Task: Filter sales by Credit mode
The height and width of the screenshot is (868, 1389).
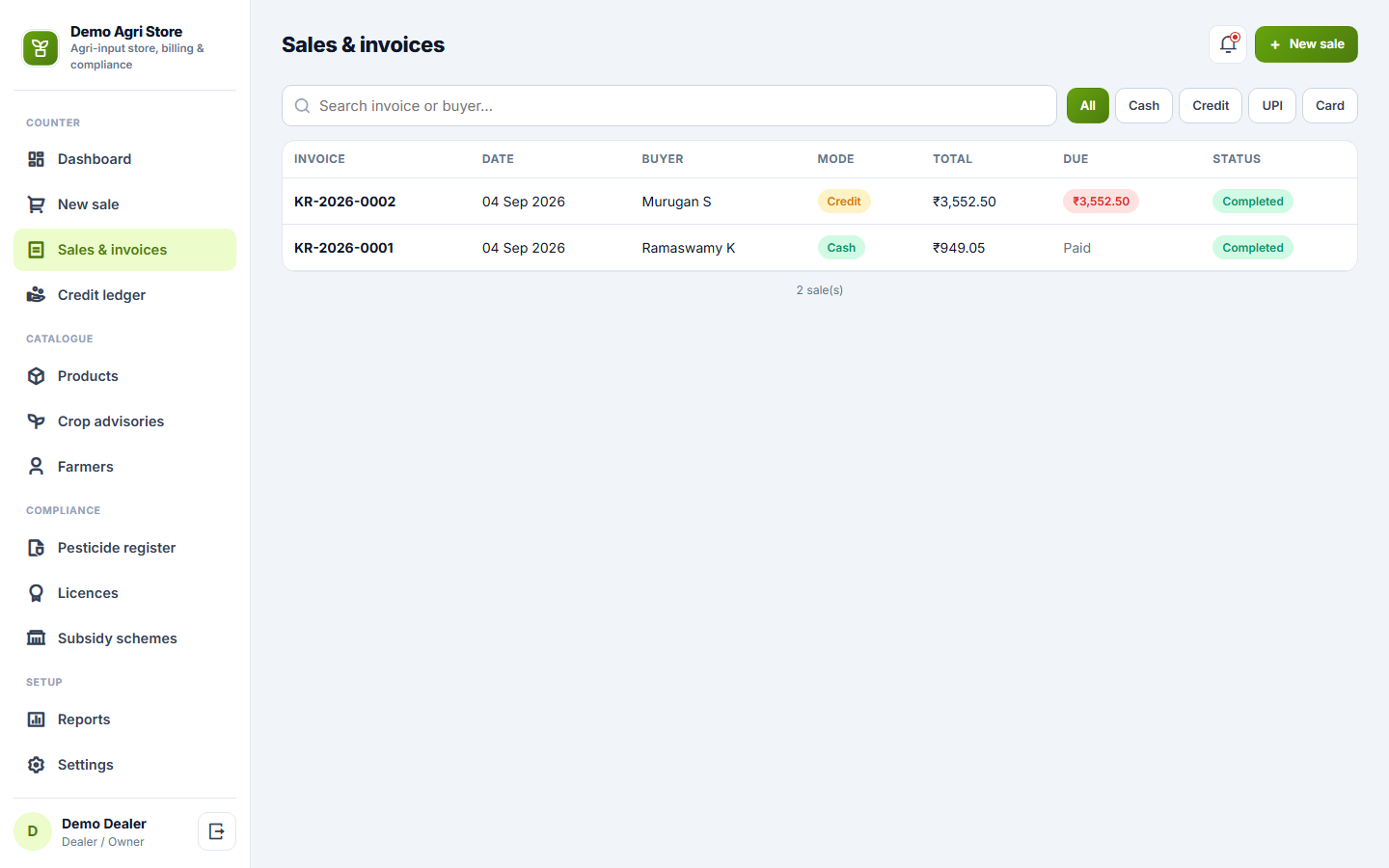Action: 1211,106
